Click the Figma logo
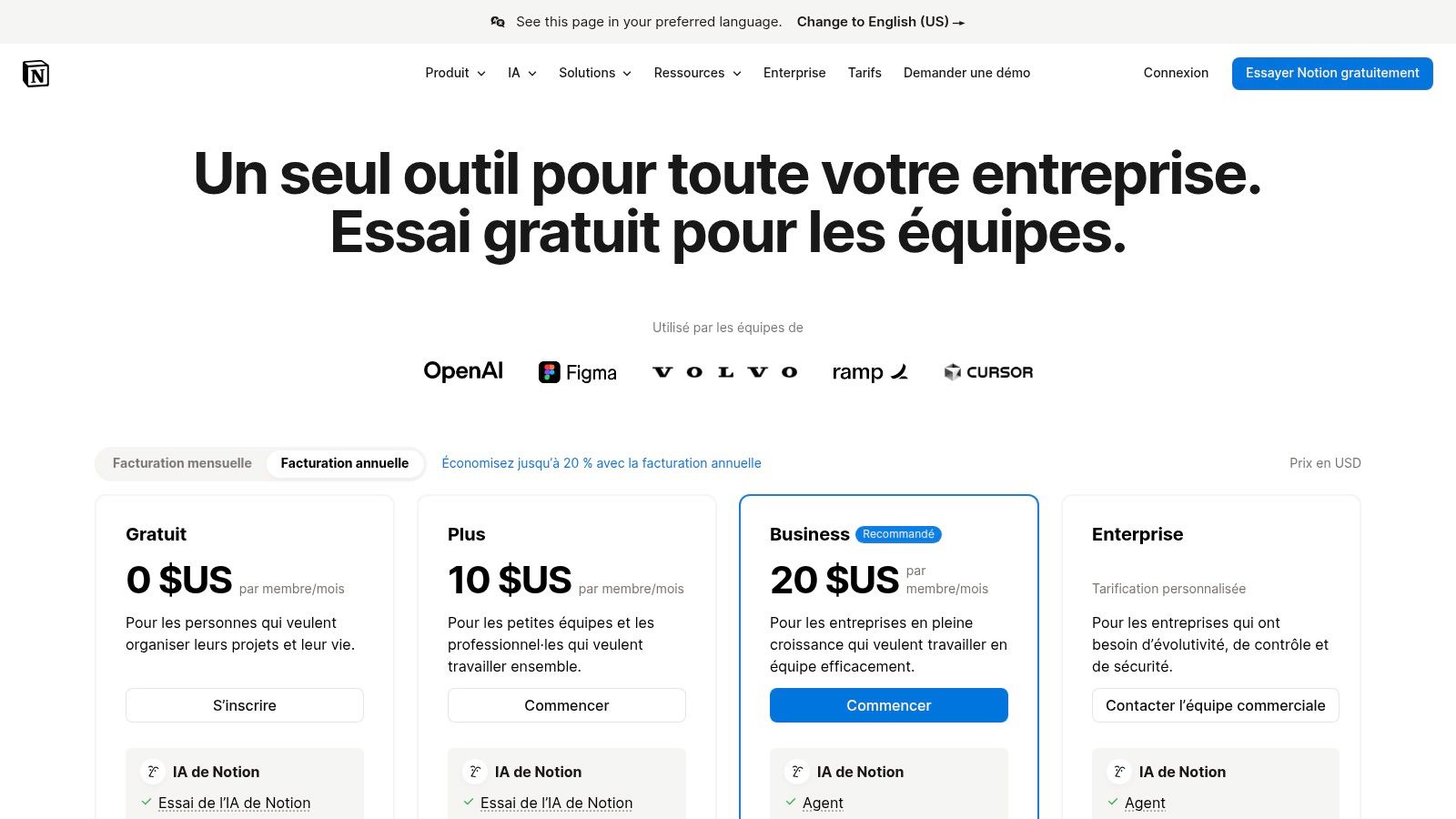 pyautogui.click(x=578, y=372)
